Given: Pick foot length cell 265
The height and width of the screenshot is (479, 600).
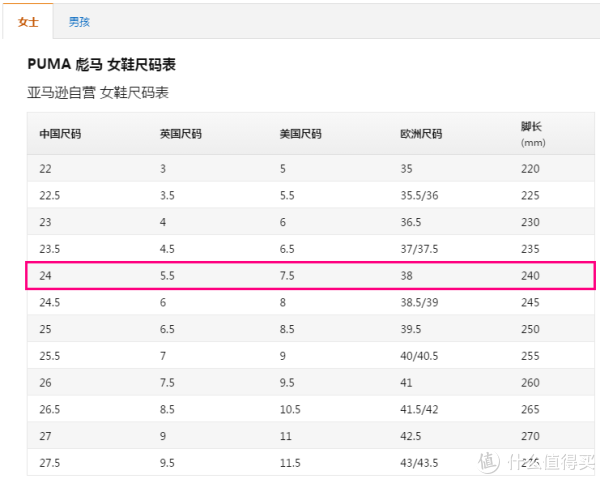Looking at the screenshot, I should pos(530,410).
